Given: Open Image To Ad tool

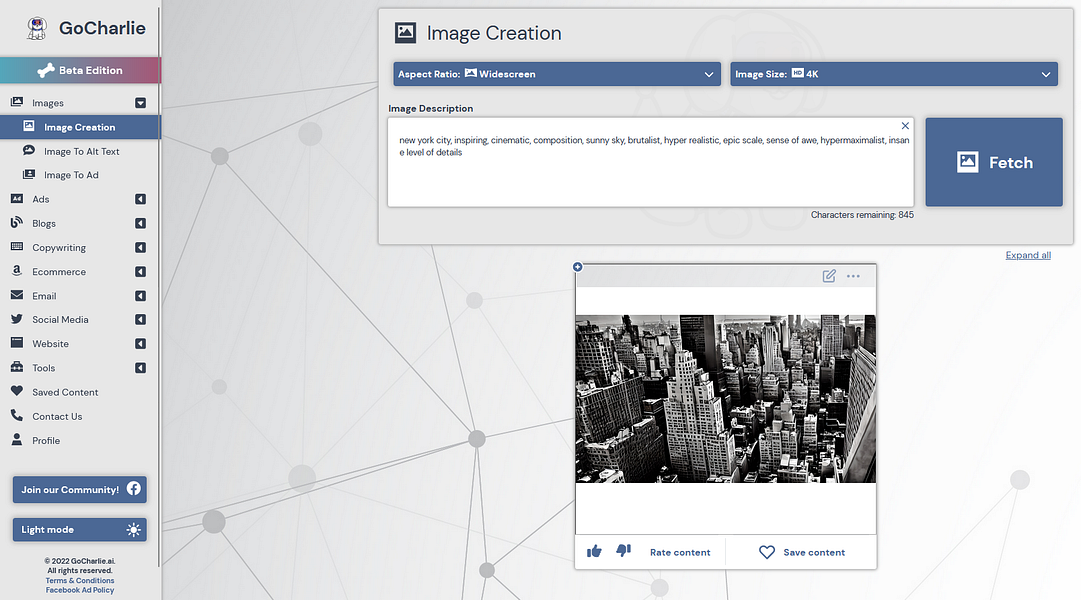Looking at the screenshot, I should click(x=71, y=175).
